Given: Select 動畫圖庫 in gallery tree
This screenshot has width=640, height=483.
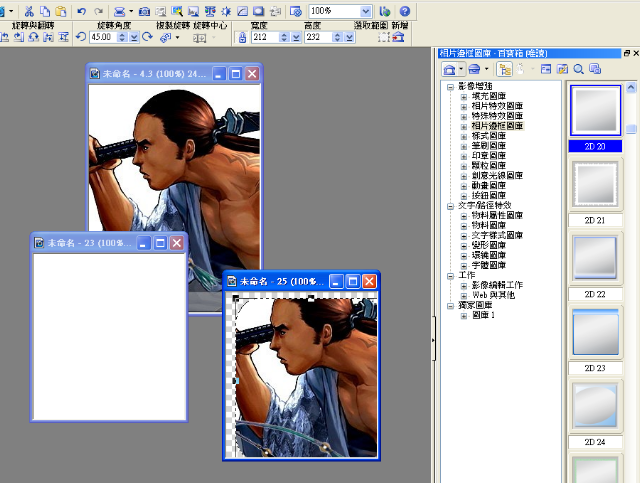Looking at the screenshot, I should click(x=489, y=186).
